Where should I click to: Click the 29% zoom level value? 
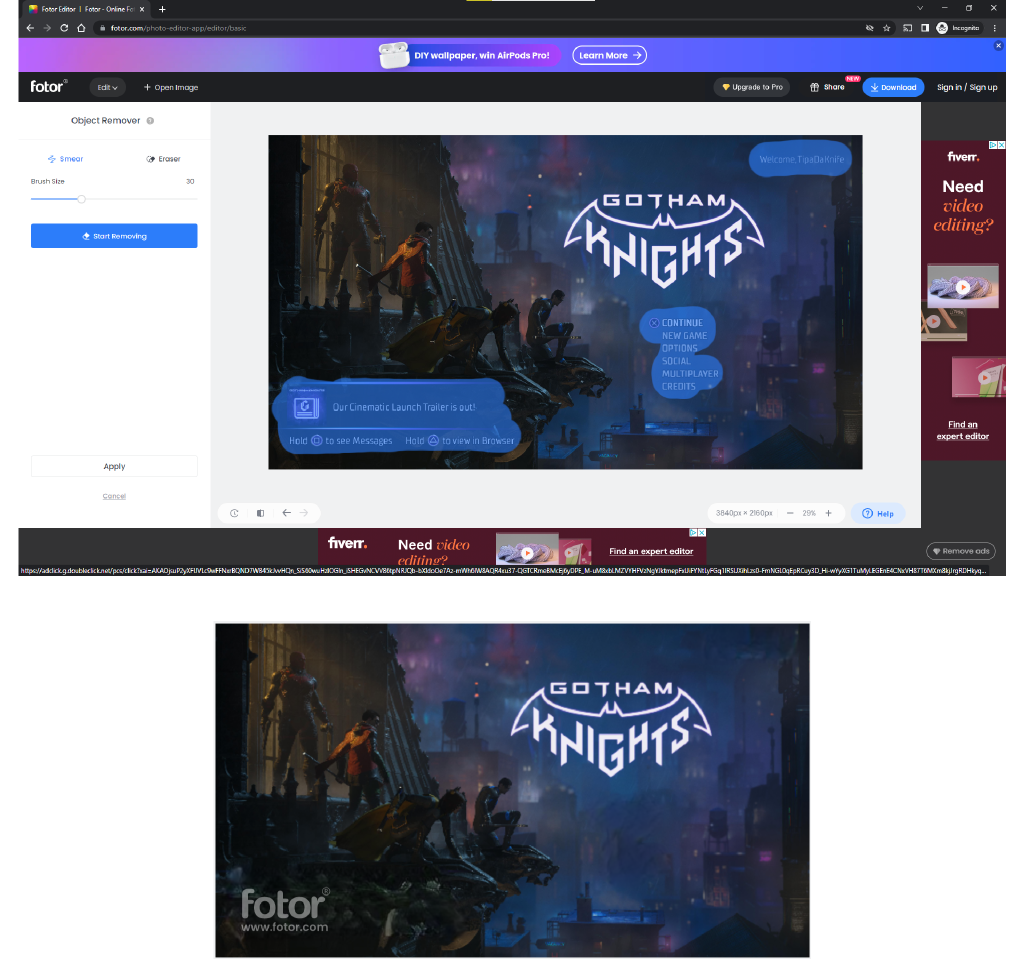(x=808, y=513)
